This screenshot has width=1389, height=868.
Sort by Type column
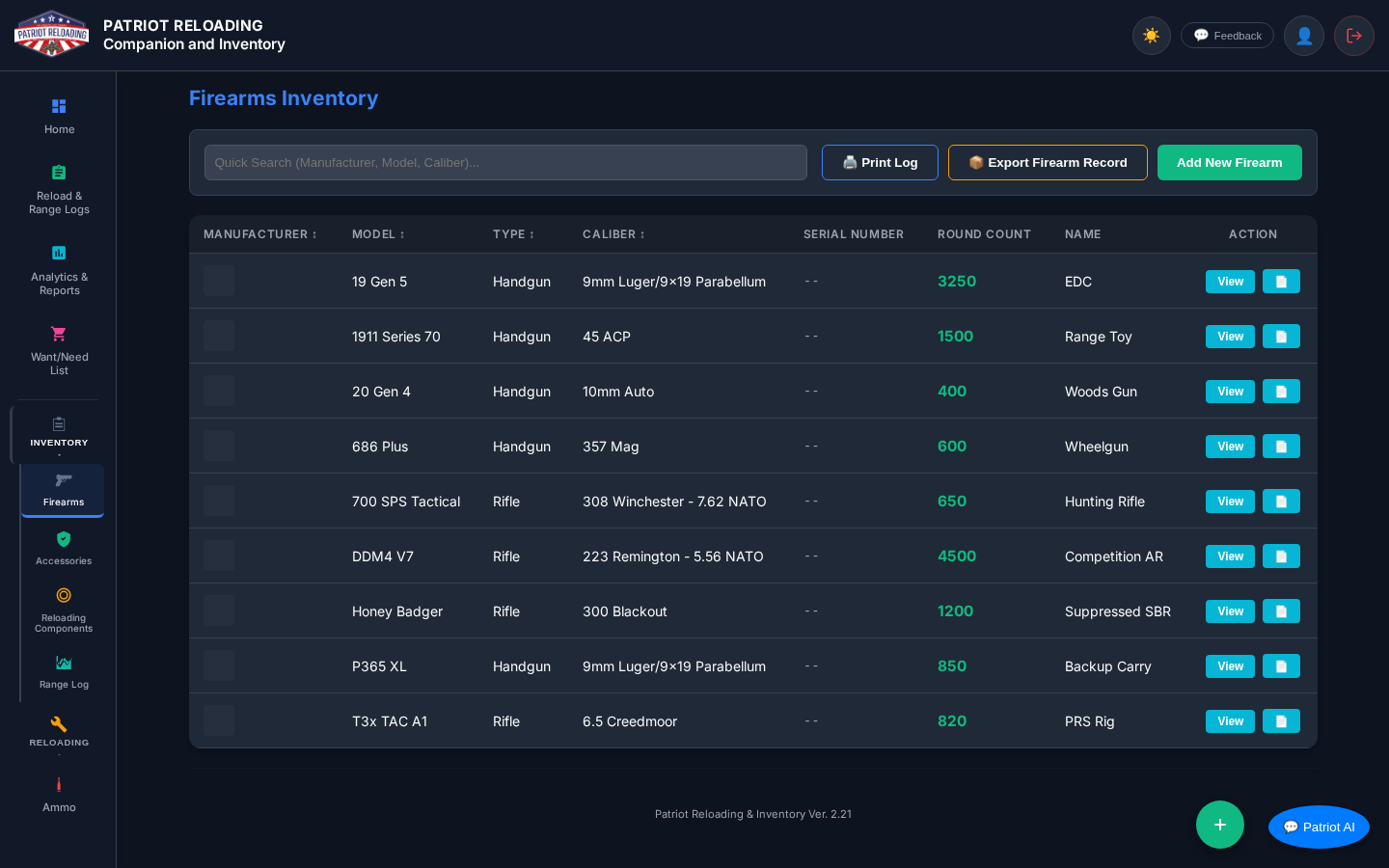[513, 234]
